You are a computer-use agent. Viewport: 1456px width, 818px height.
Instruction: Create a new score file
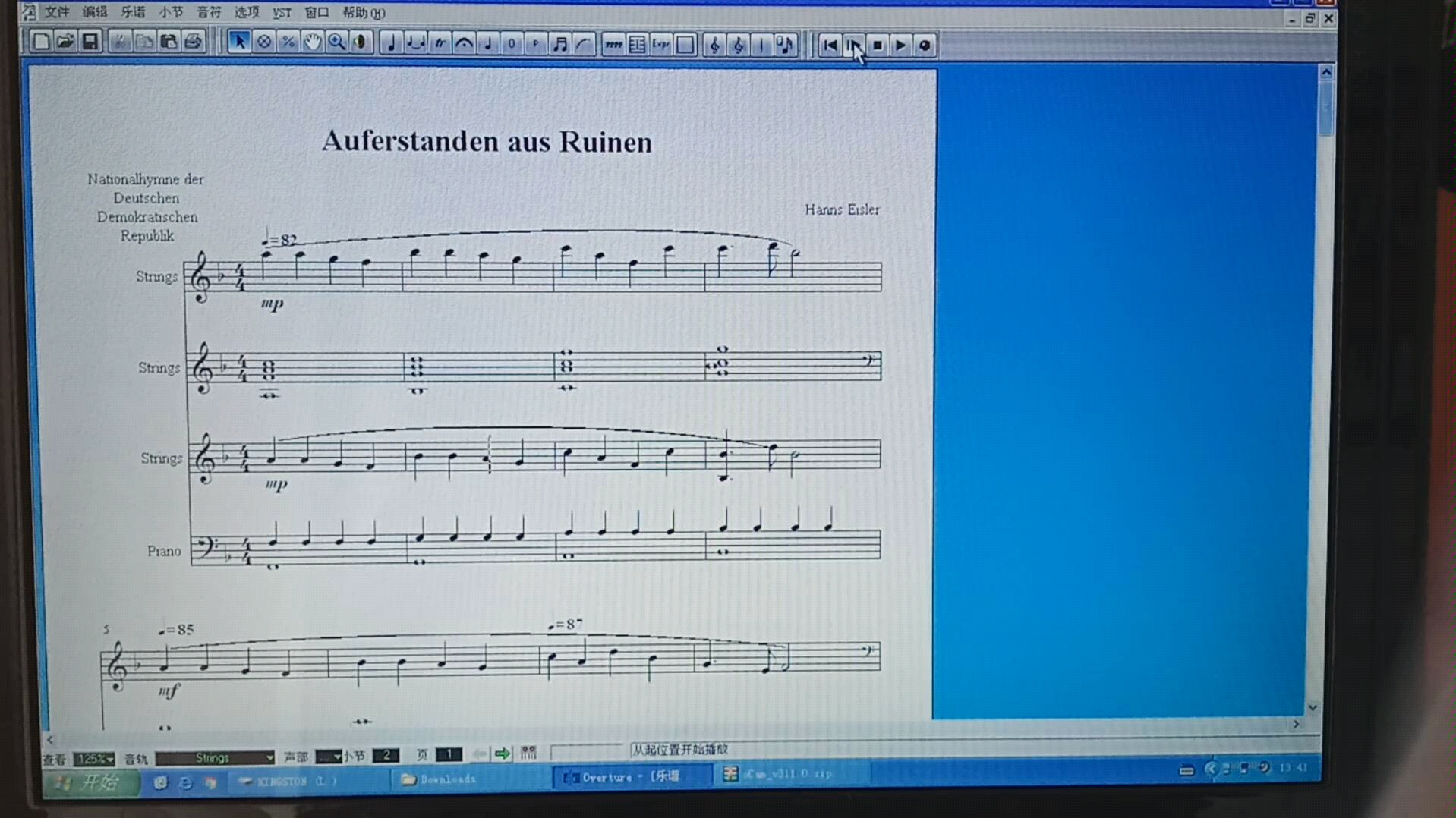41,42
